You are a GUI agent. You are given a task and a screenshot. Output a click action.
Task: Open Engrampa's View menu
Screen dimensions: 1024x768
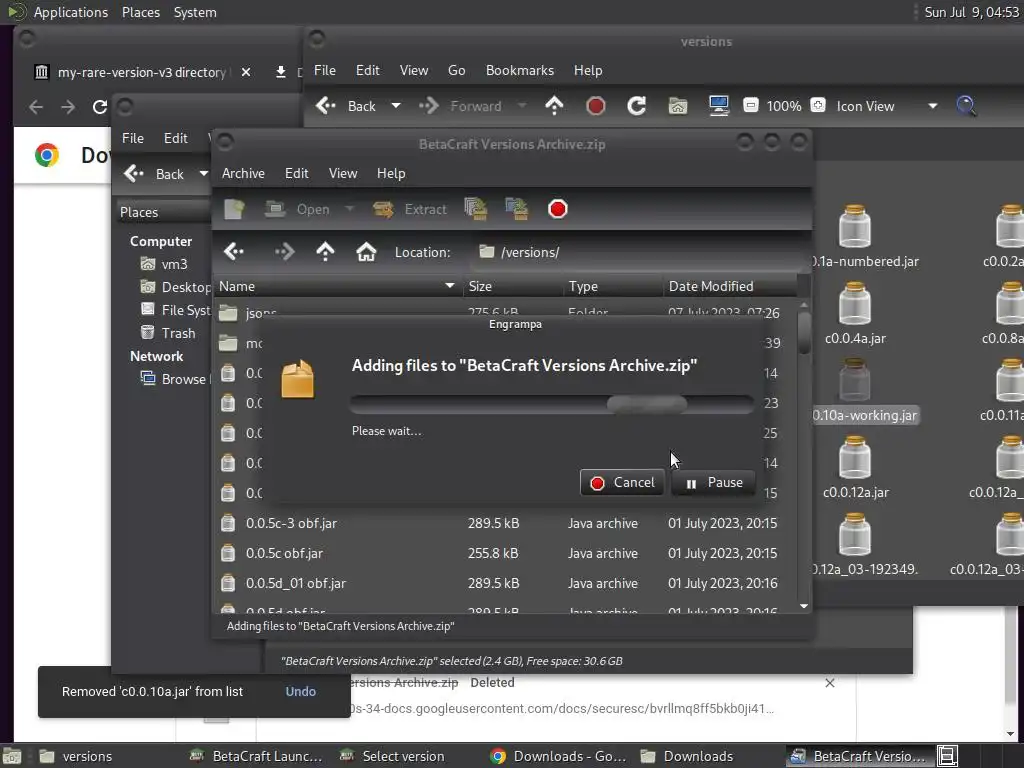pos(343,173)
